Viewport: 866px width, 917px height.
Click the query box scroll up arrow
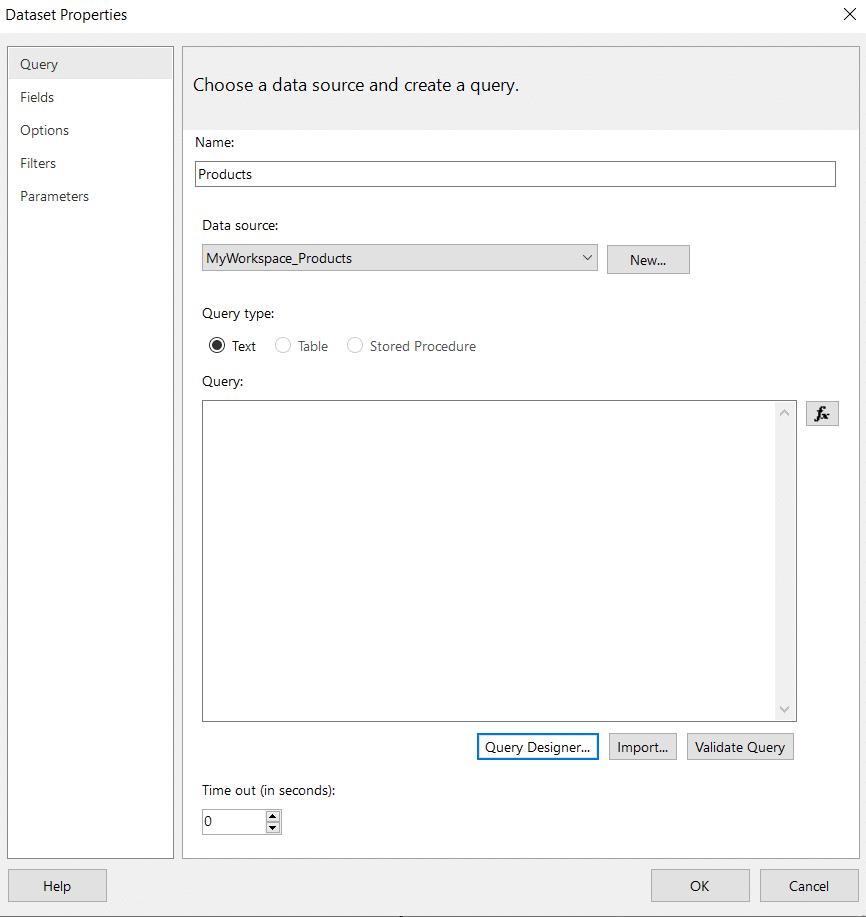(785, 413)
